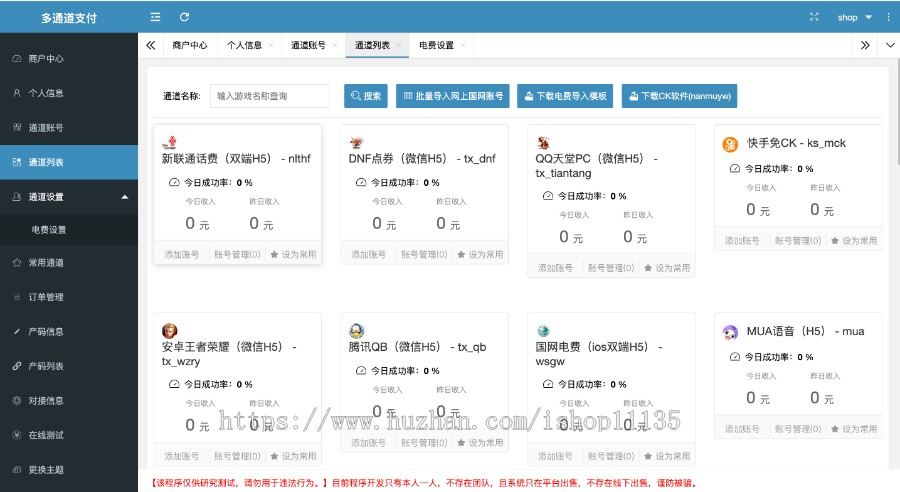Open 电费设置 submenu item
Image resolution: width=900 pixels, height=492 pixels.
pyautogui.click(x=69, y=230)
